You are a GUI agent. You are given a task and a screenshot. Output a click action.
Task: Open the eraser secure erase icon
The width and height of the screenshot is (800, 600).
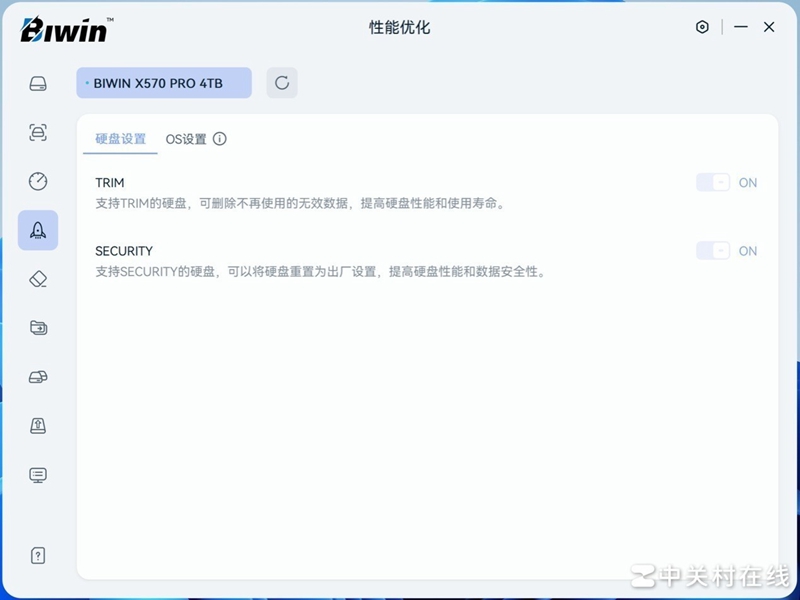click(38, 279)
